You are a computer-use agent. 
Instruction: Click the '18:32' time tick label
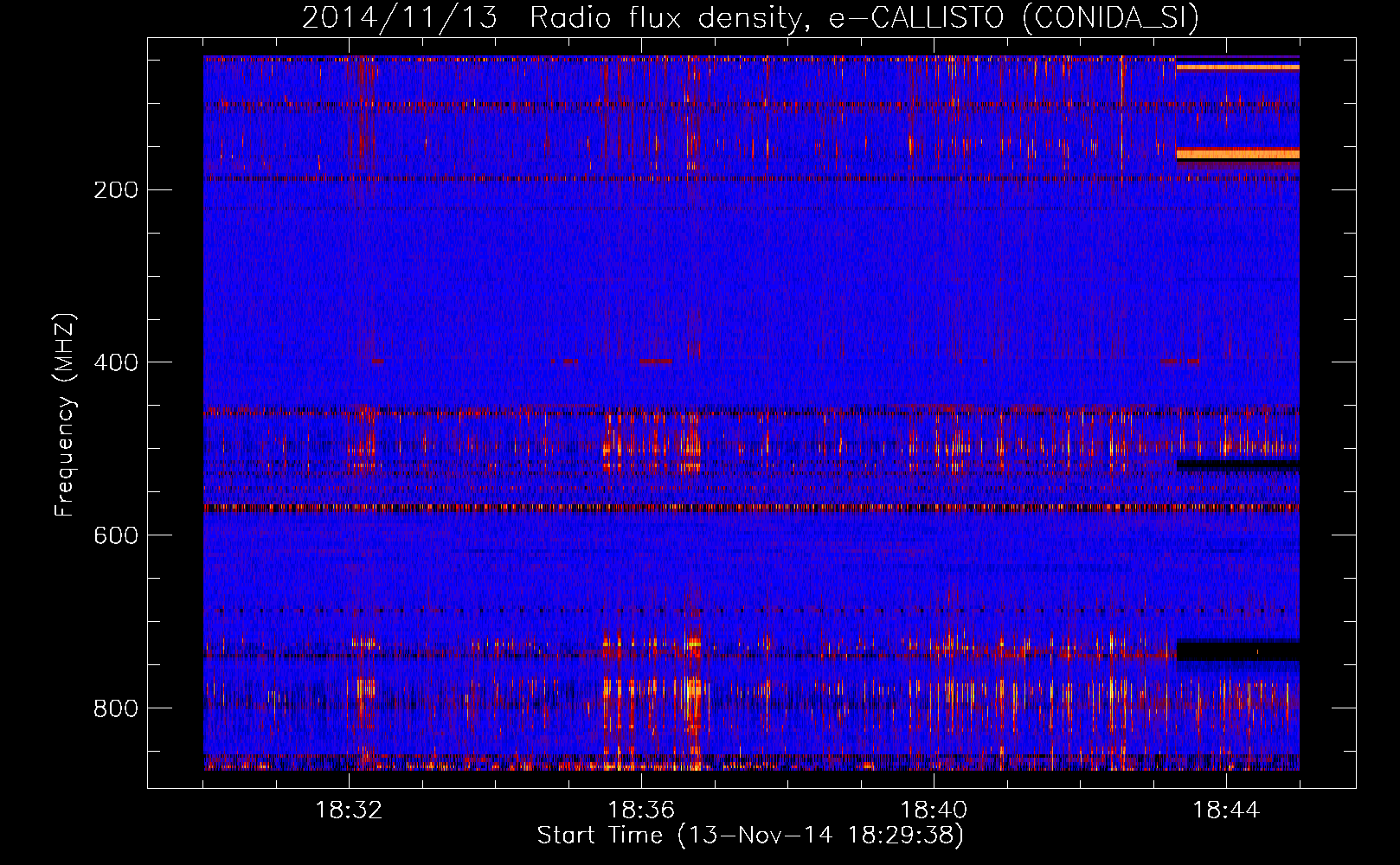349,811
